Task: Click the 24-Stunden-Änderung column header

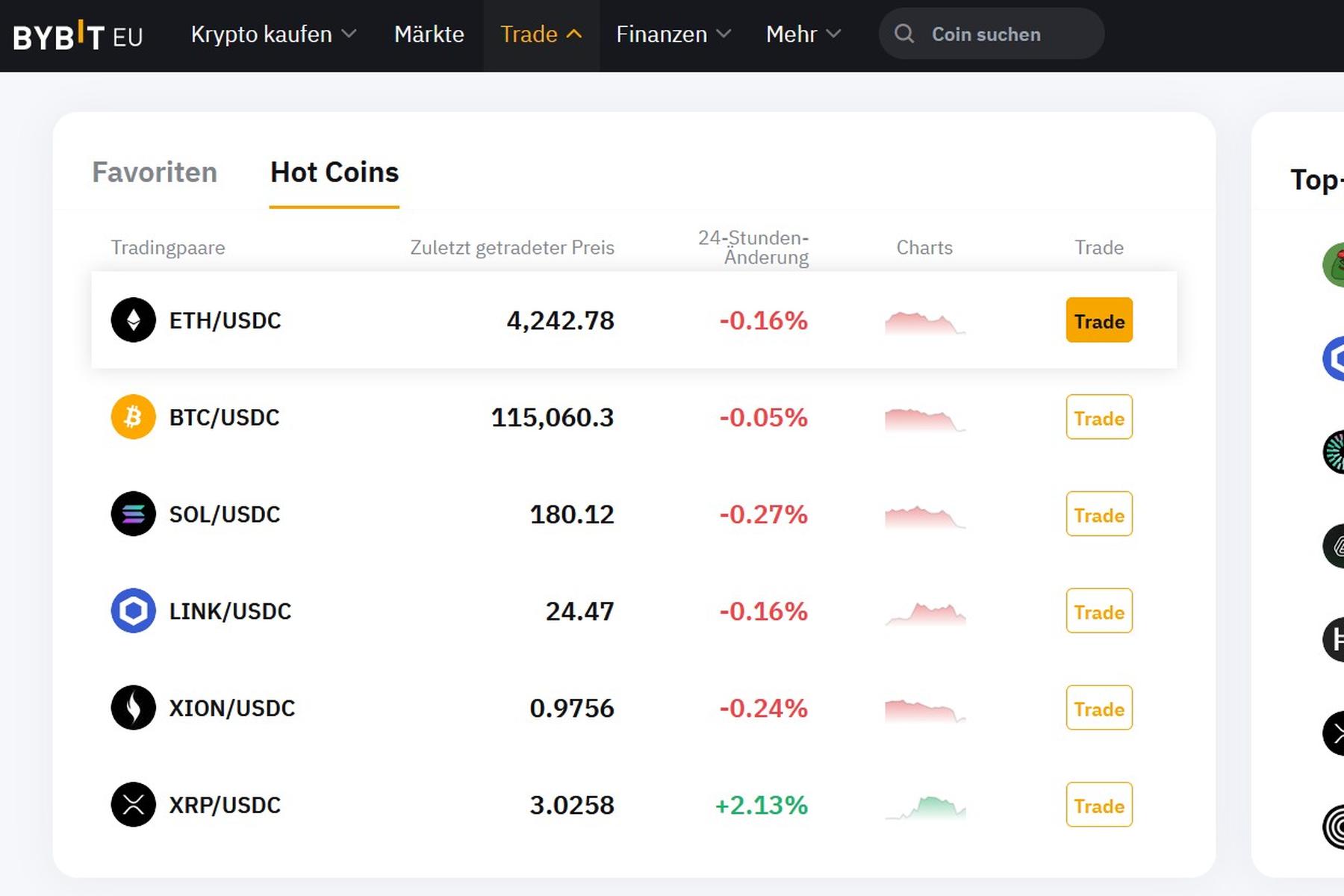Action: click(x=753, y=248)
